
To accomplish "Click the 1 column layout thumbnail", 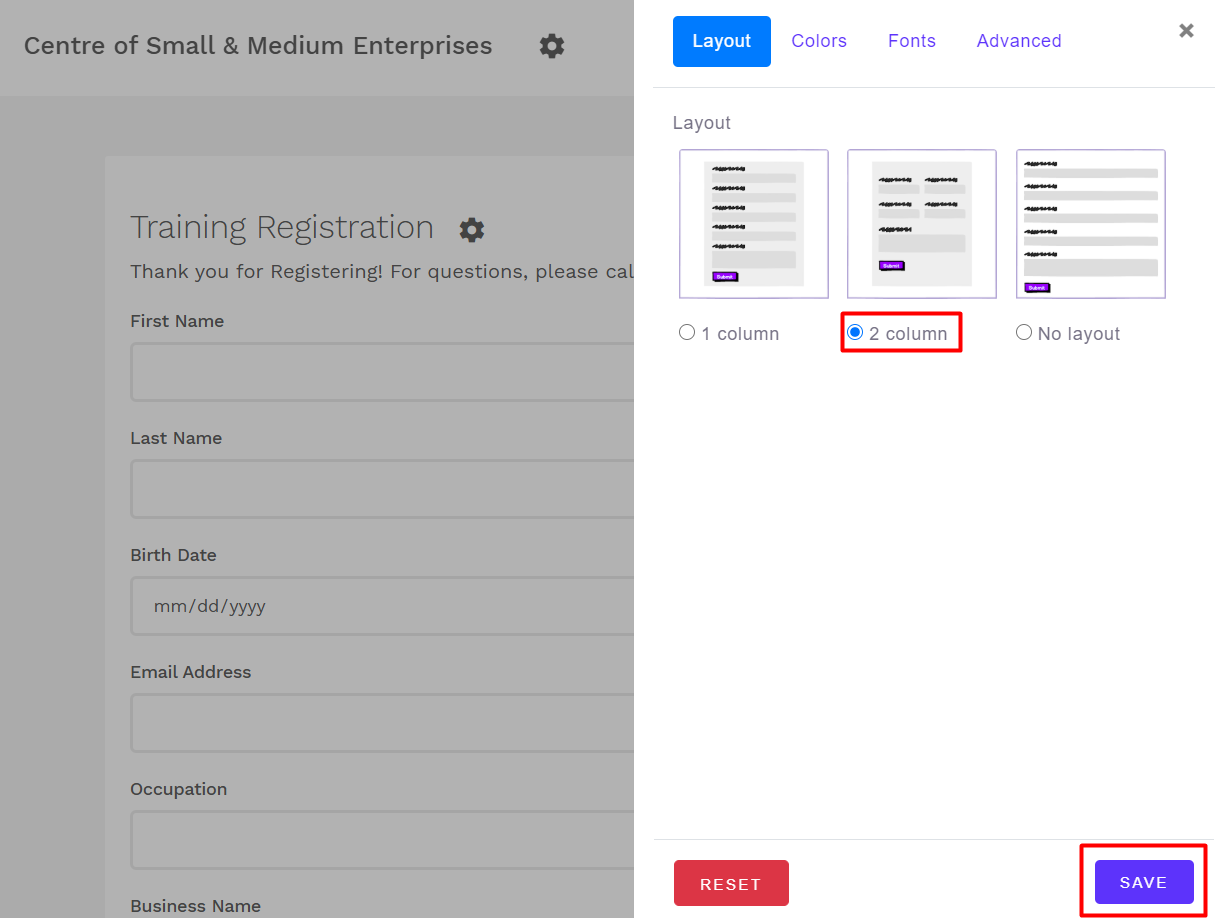I will coord(754,224).
